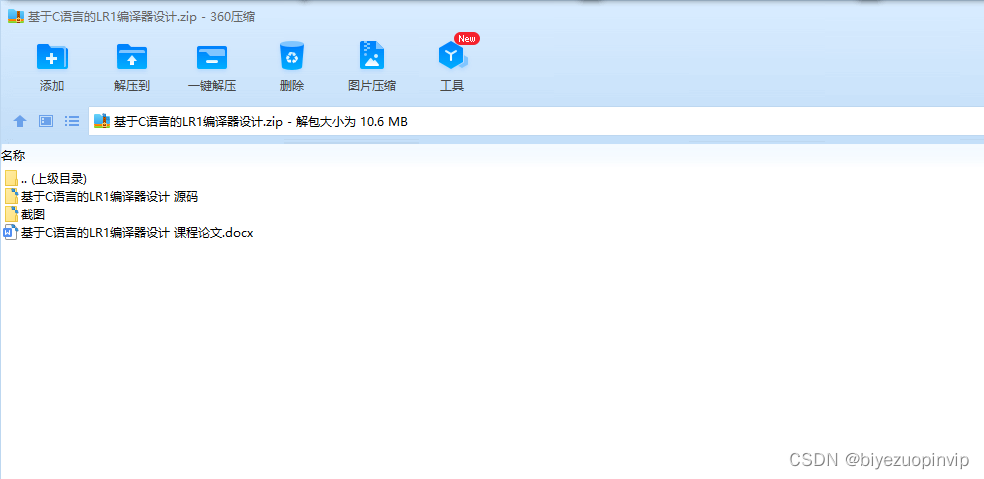The height and width of the screenshot is (479, 984).
Task: Click the 解压到 (Extract to) icon
Action: click(132, 57)
